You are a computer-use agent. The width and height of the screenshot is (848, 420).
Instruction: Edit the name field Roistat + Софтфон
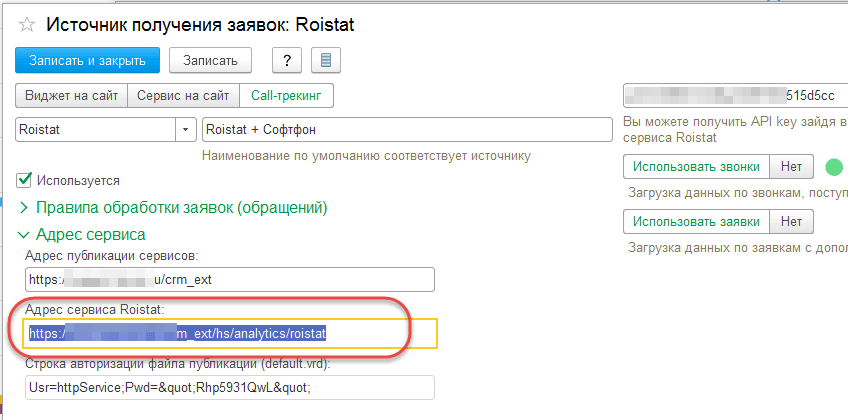407,130
